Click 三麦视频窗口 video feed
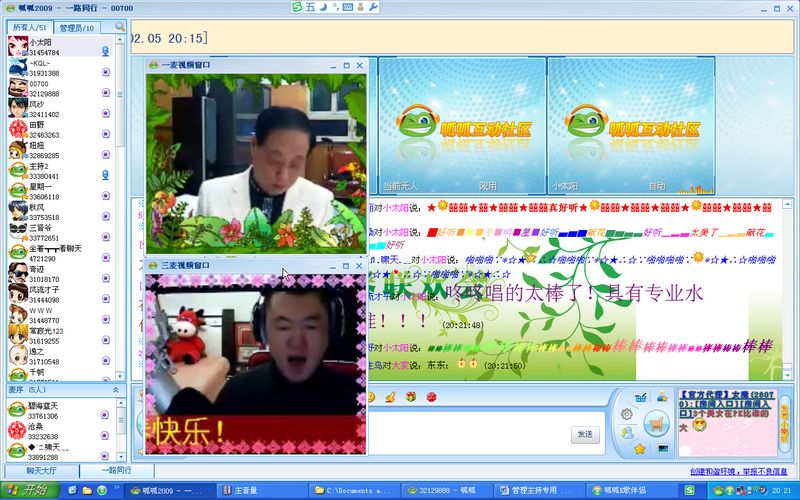 click(256, 364)
